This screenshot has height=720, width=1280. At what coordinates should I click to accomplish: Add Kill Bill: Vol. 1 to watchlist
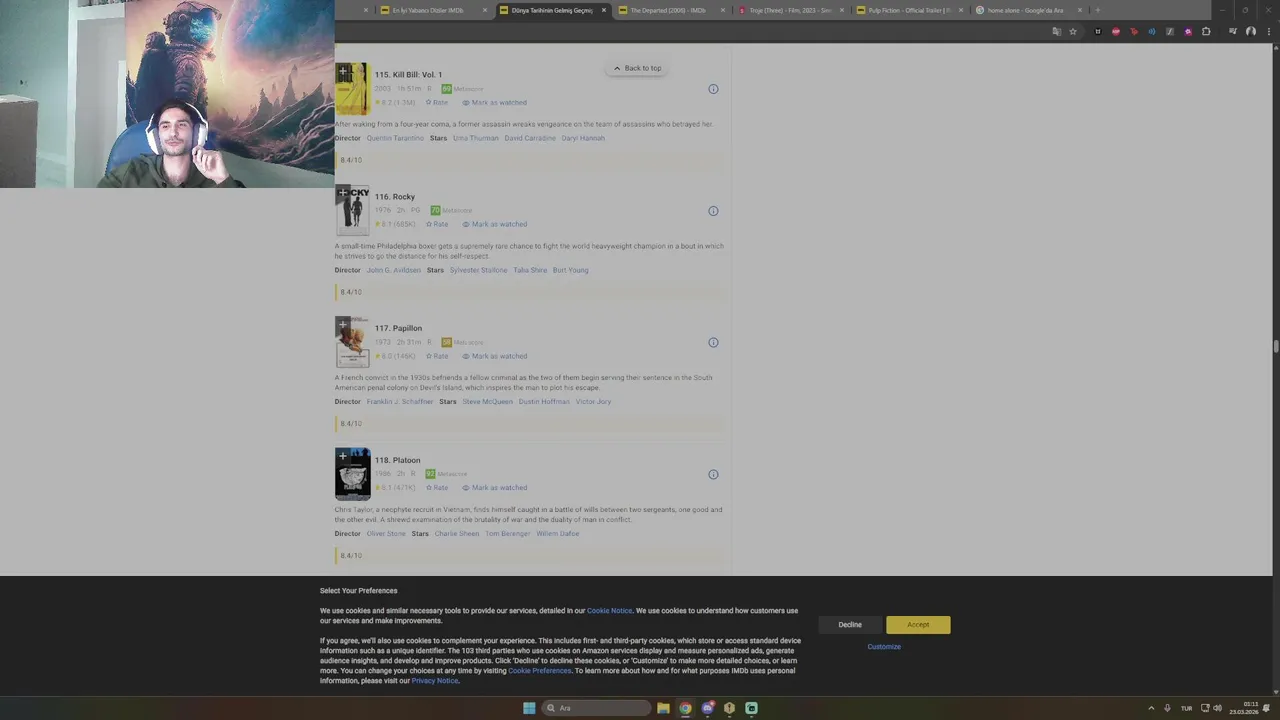(342, 72)
